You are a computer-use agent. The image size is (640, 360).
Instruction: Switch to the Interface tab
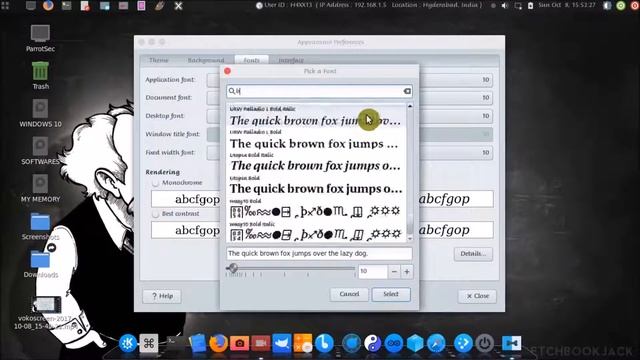pos(291,60)
